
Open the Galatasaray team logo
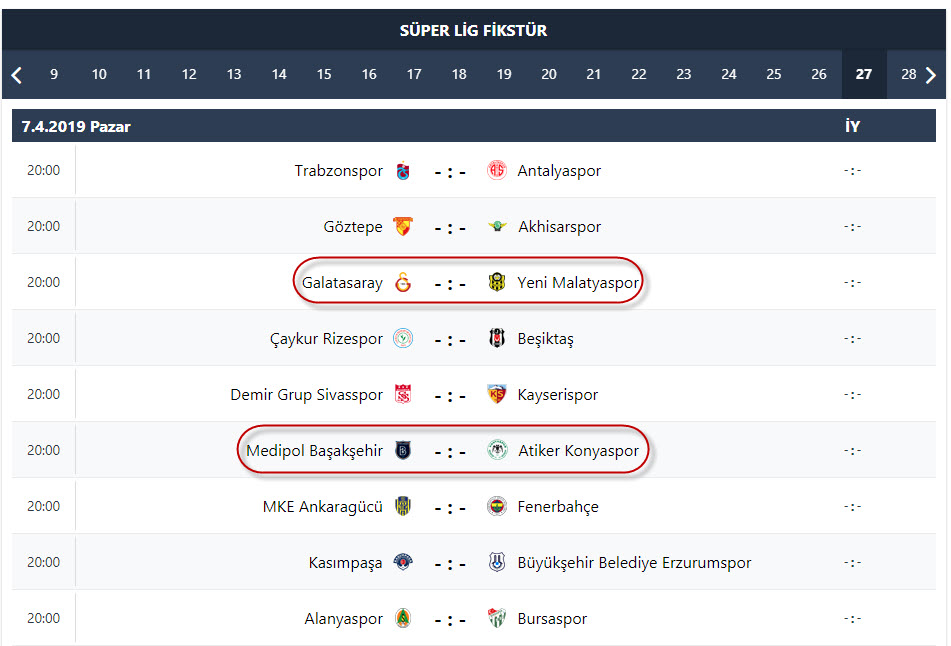(x=403, y=283)
